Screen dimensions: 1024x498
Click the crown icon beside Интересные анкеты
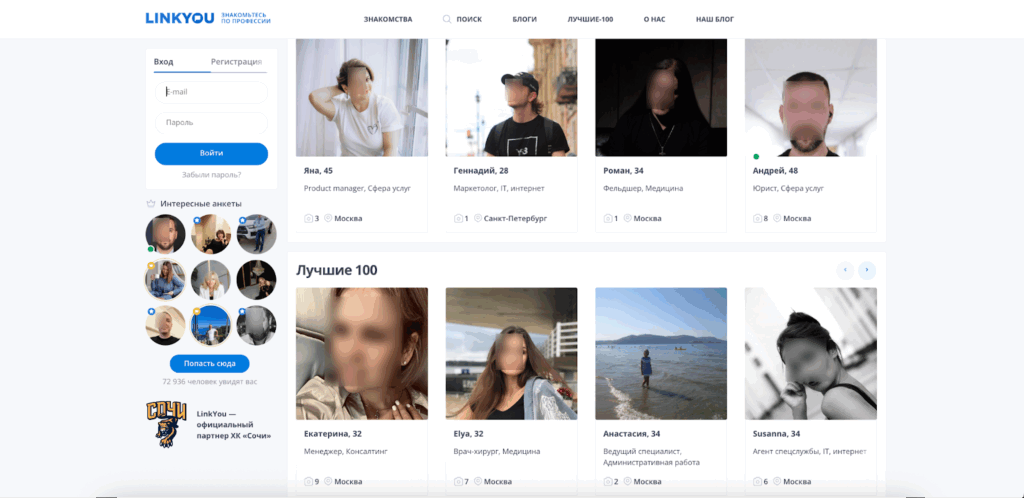151,203
